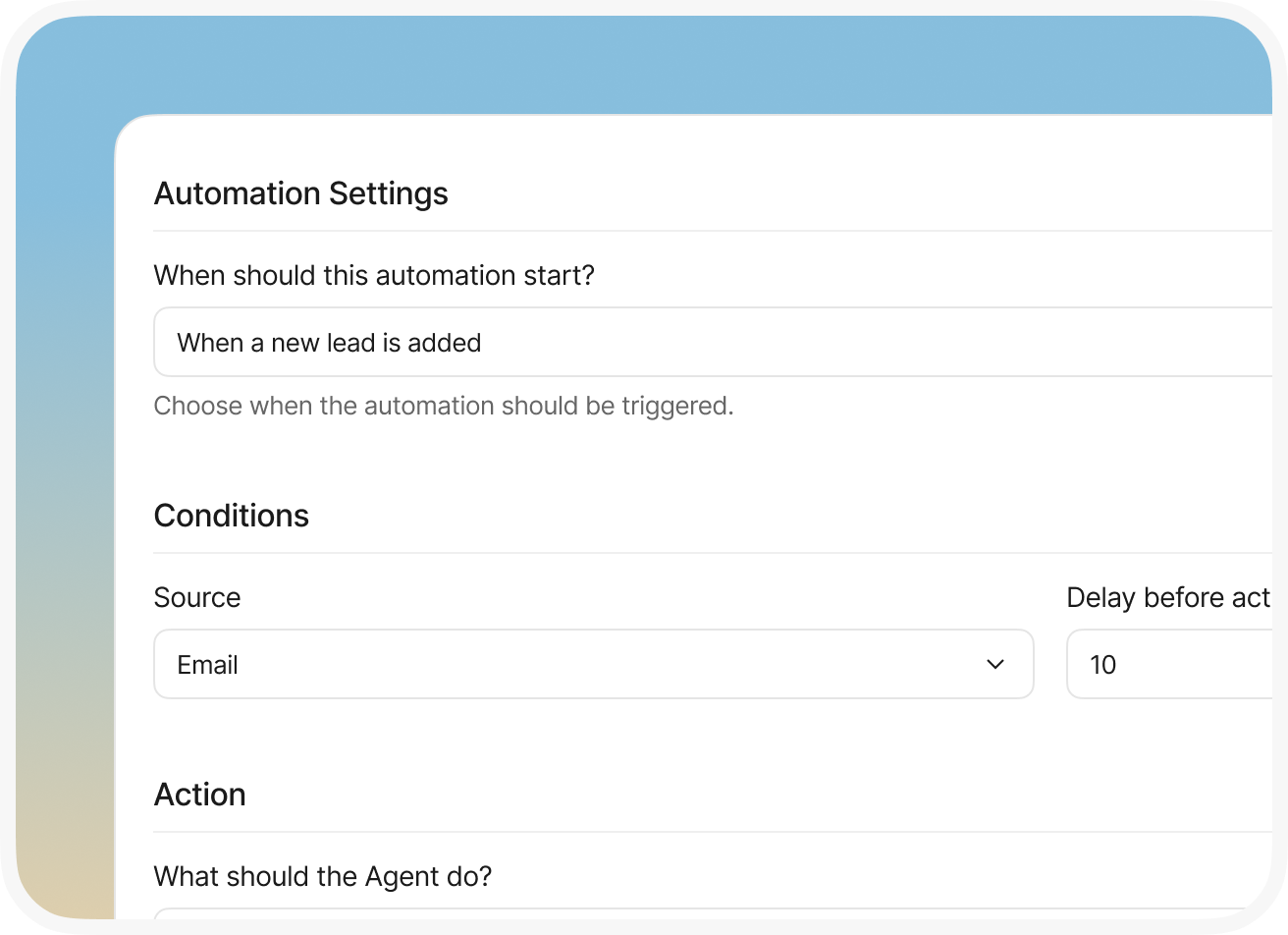Image resolution: width=1288 pixels, height=935 pixels.
Task: Click the trigger helper text below the field
Action: (444, 406)
